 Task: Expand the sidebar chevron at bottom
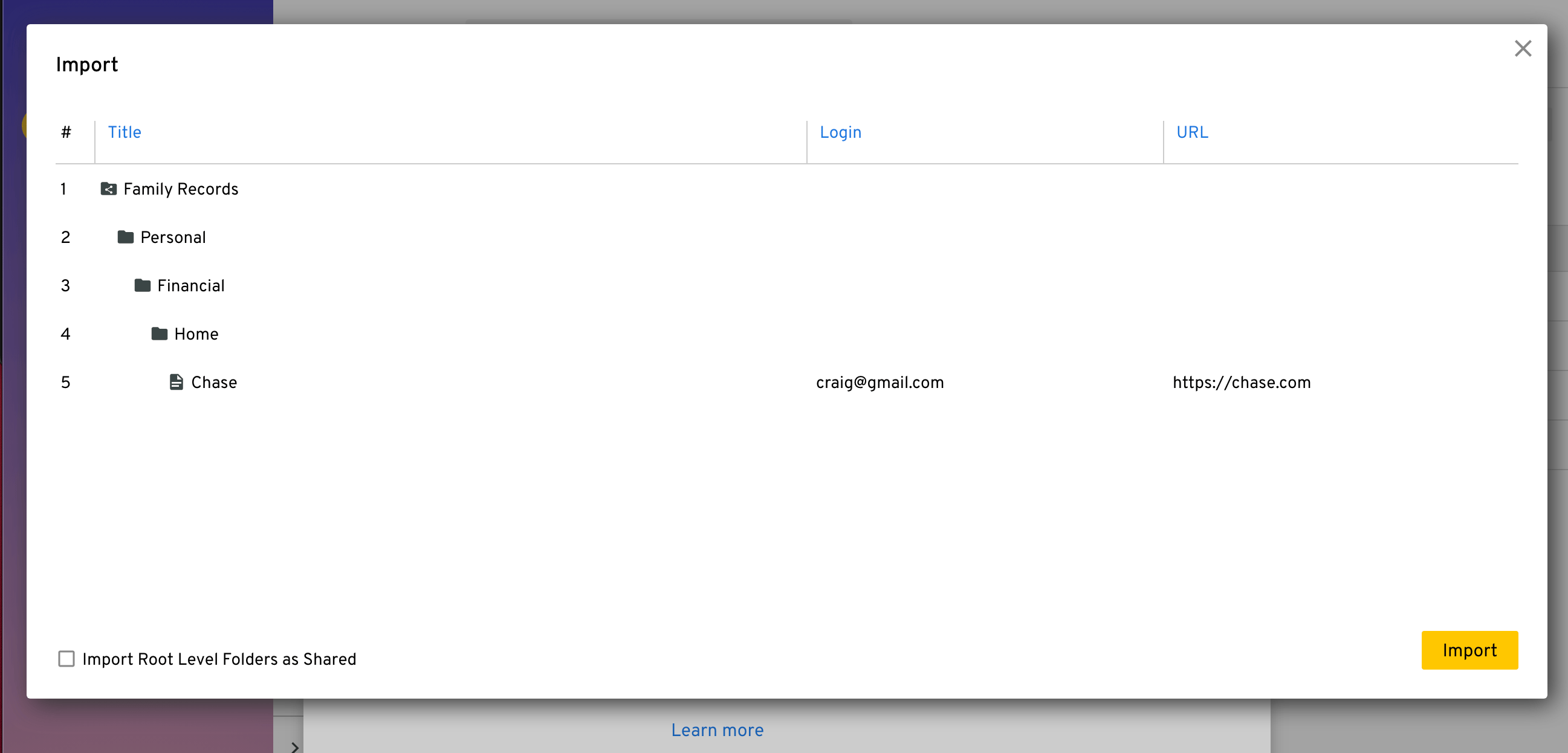294,746
